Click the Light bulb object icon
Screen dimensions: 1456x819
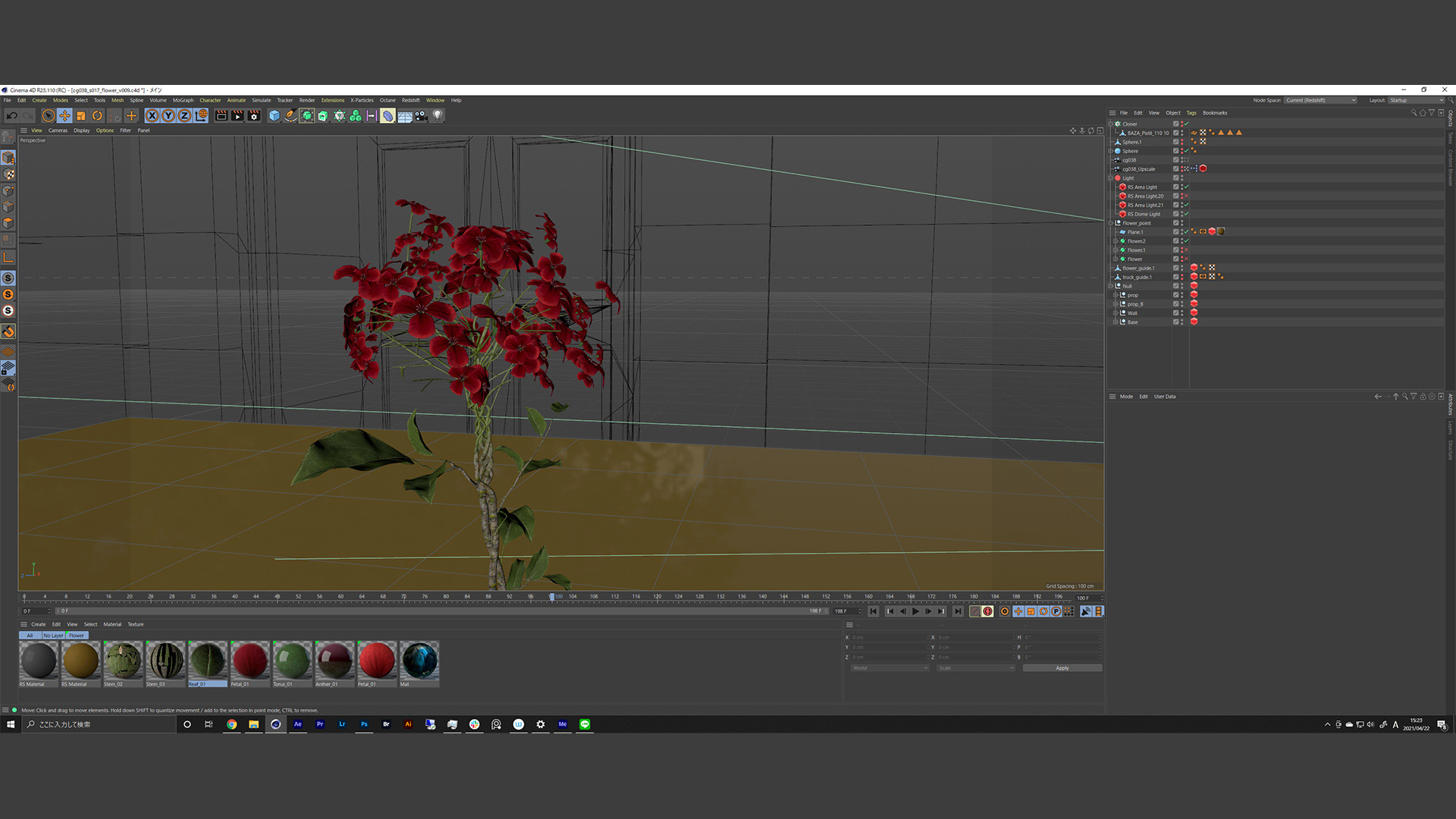(438, 116)
